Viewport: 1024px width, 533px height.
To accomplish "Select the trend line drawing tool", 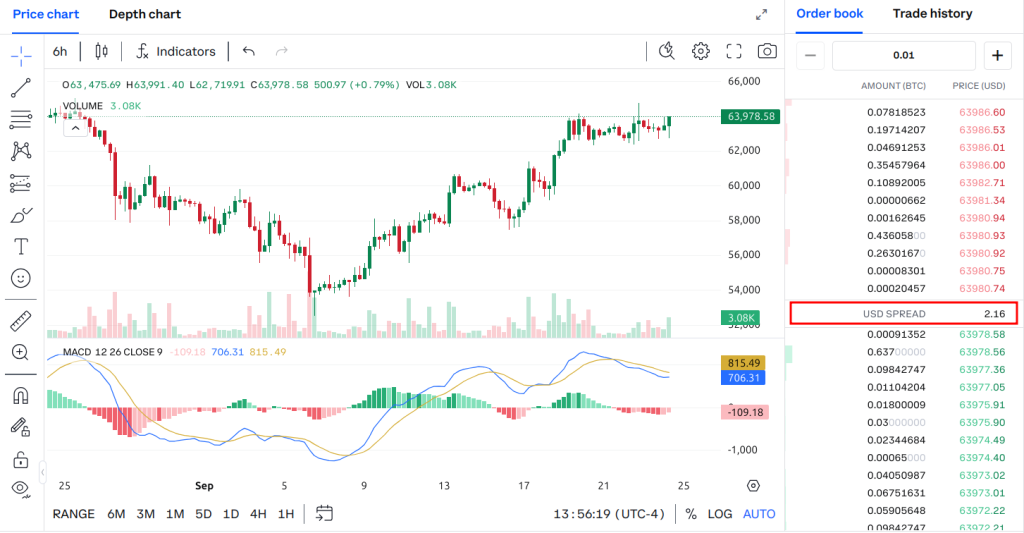I will [x=21, y=88].
